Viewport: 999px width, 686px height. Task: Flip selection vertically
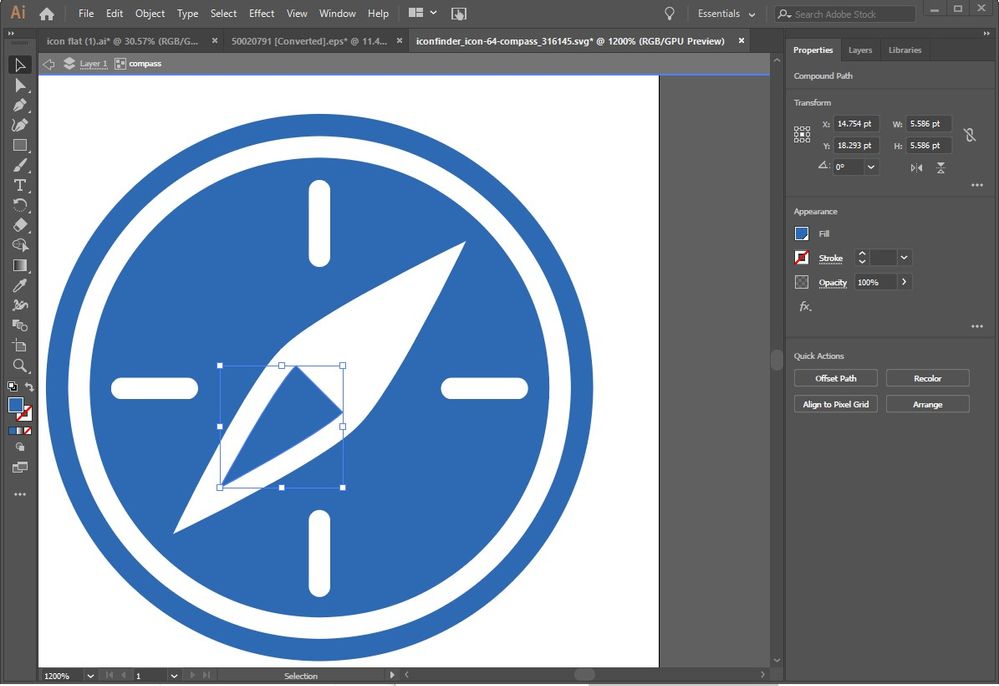[x=940, y=168]
